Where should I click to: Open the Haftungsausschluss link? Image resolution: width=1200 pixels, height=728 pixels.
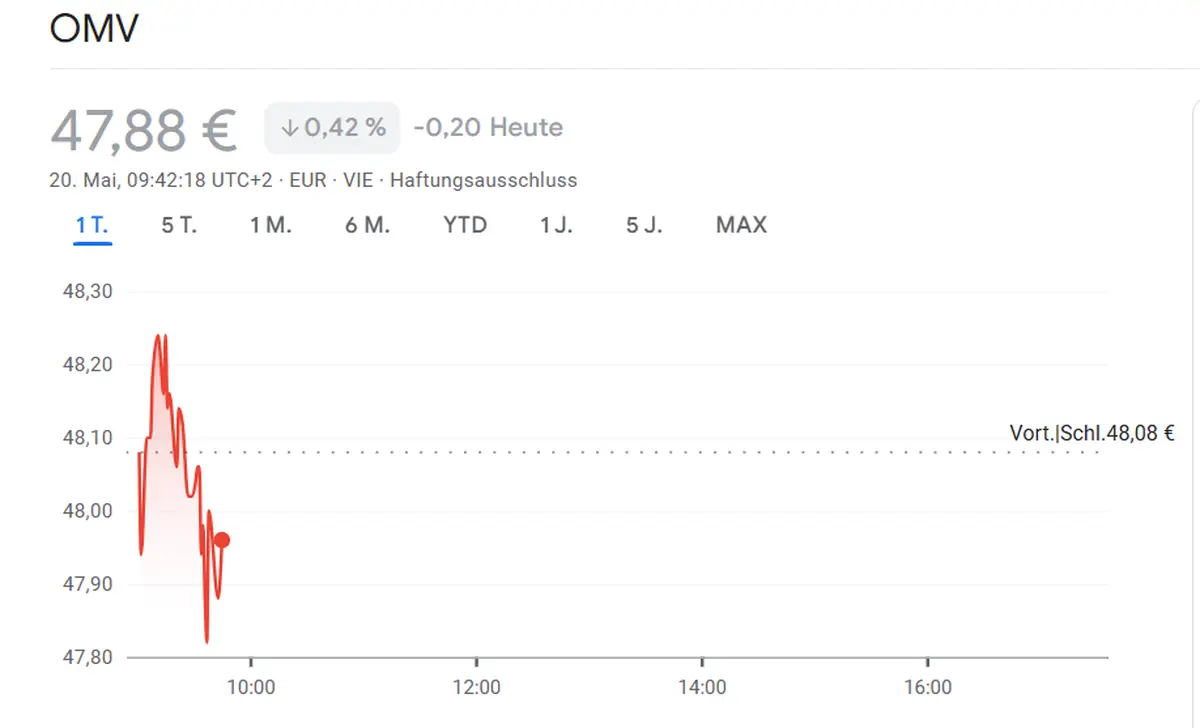[x=483, y=181]
